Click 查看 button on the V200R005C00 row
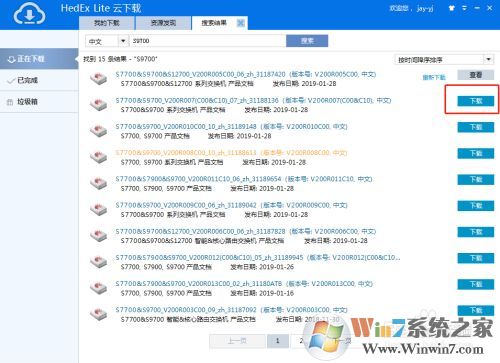The height and width of the screenshot is (363, 500). point(476,75)
